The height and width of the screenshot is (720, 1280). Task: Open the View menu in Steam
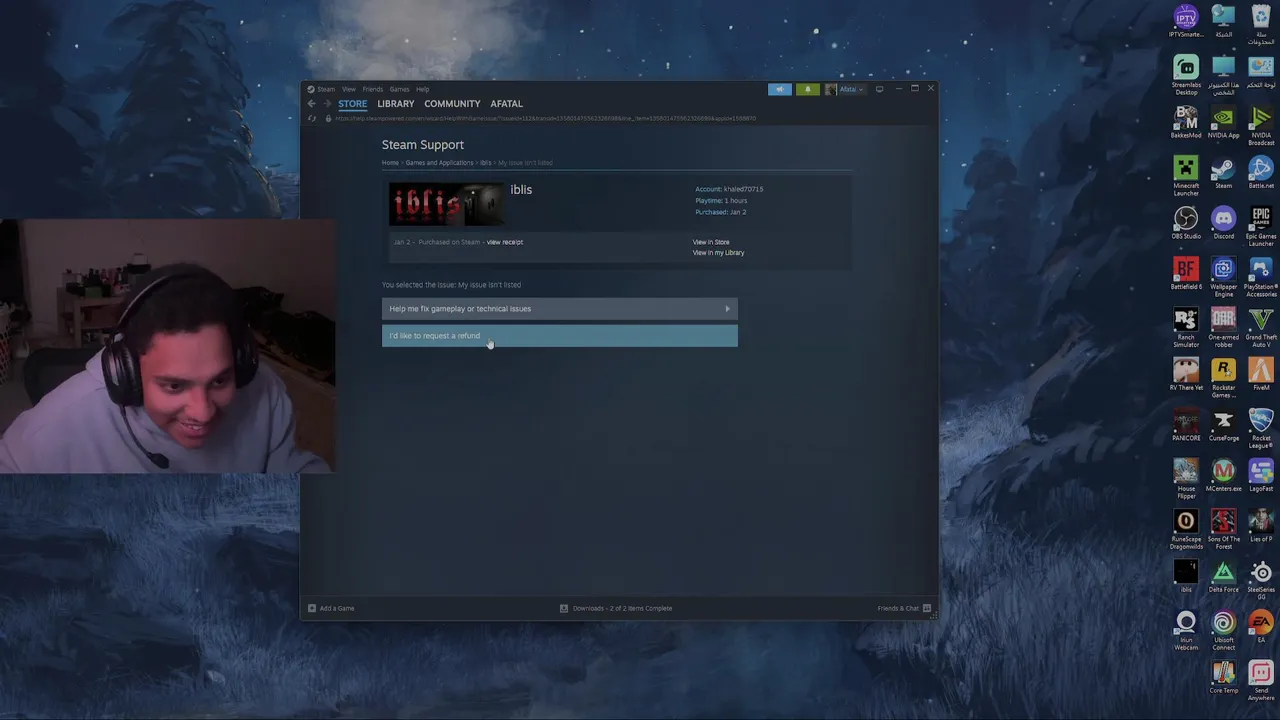349,89
